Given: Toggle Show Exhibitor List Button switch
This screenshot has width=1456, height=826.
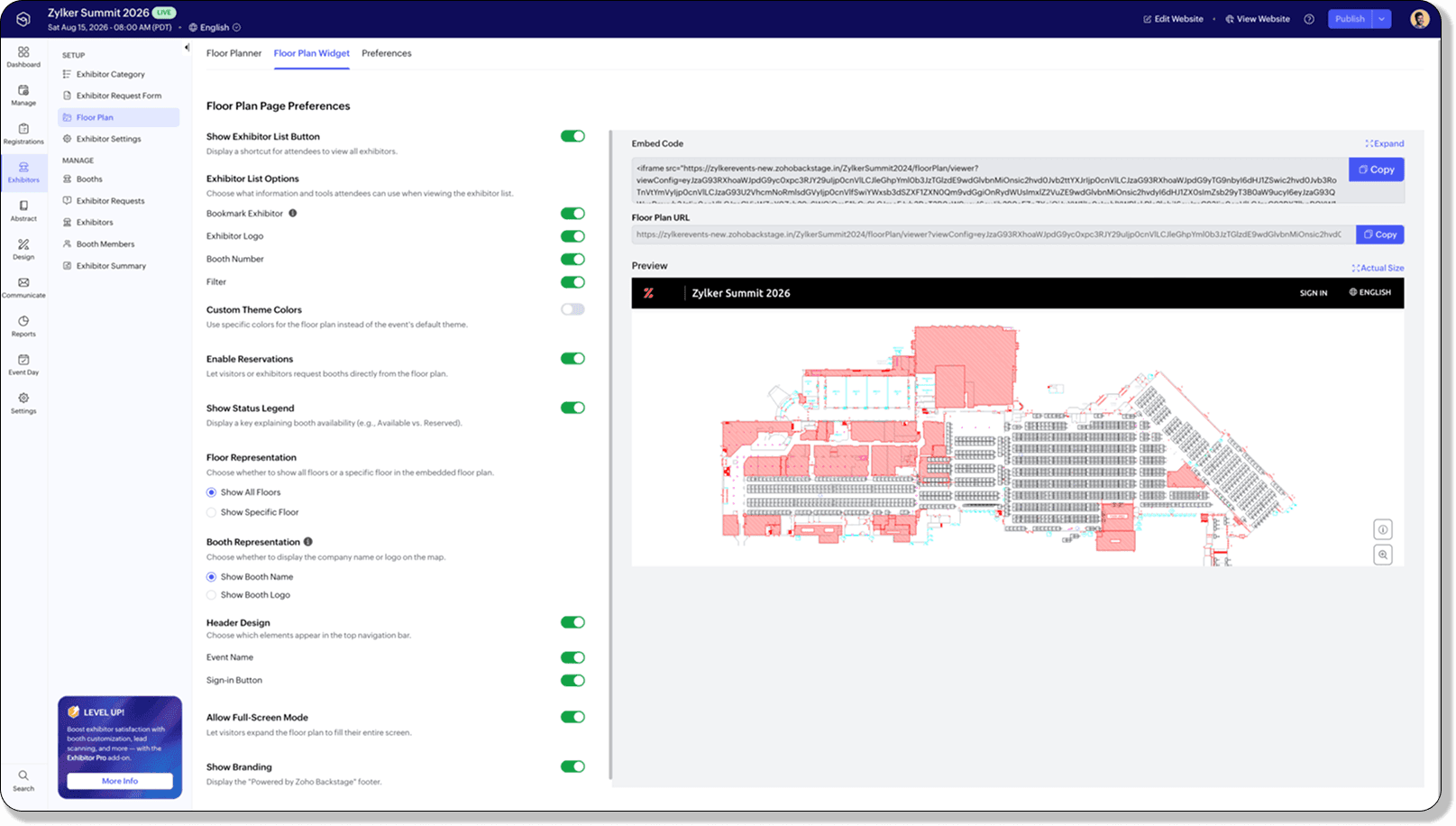Looking at the screenshot, I should coord(572,136).
